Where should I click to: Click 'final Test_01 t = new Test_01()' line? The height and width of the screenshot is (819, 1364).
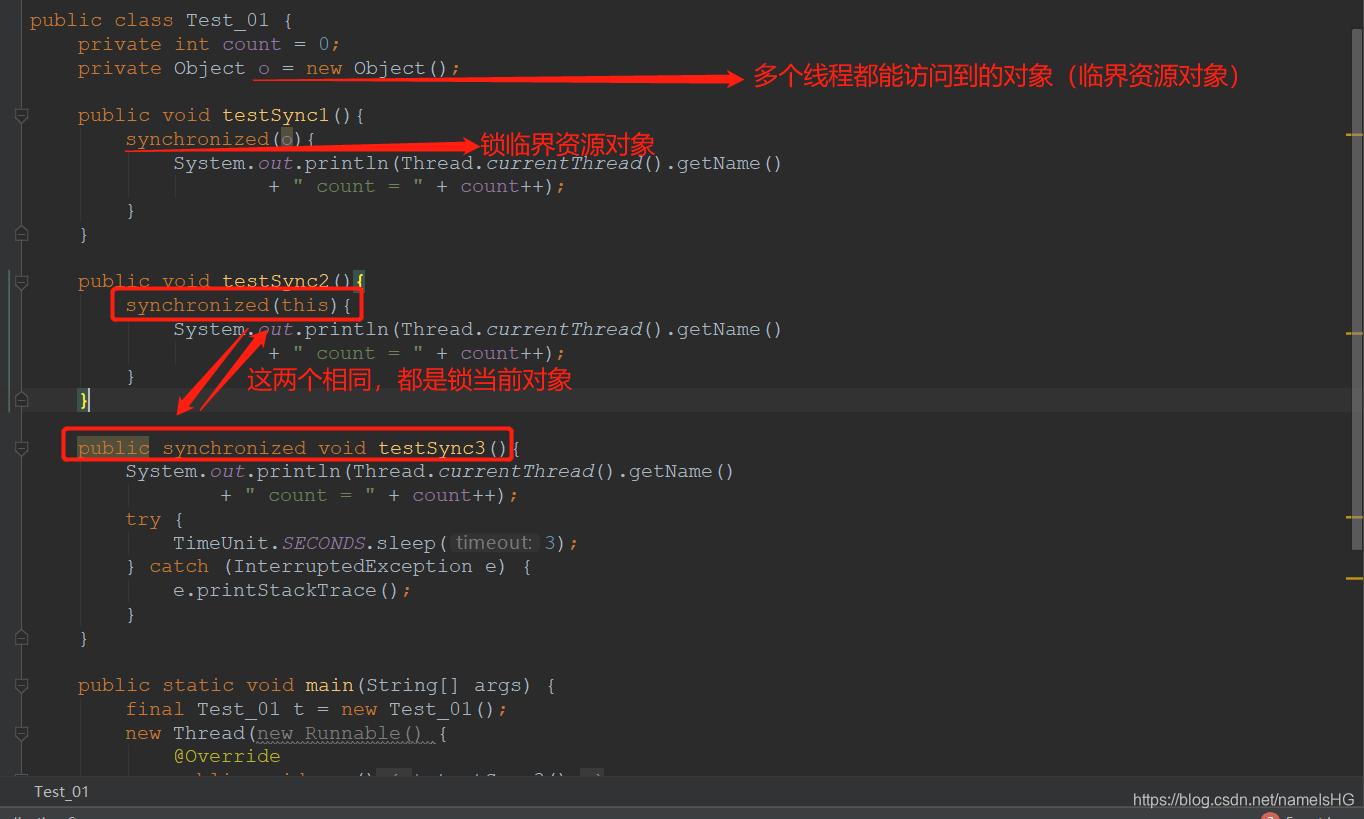coord(317,710)
